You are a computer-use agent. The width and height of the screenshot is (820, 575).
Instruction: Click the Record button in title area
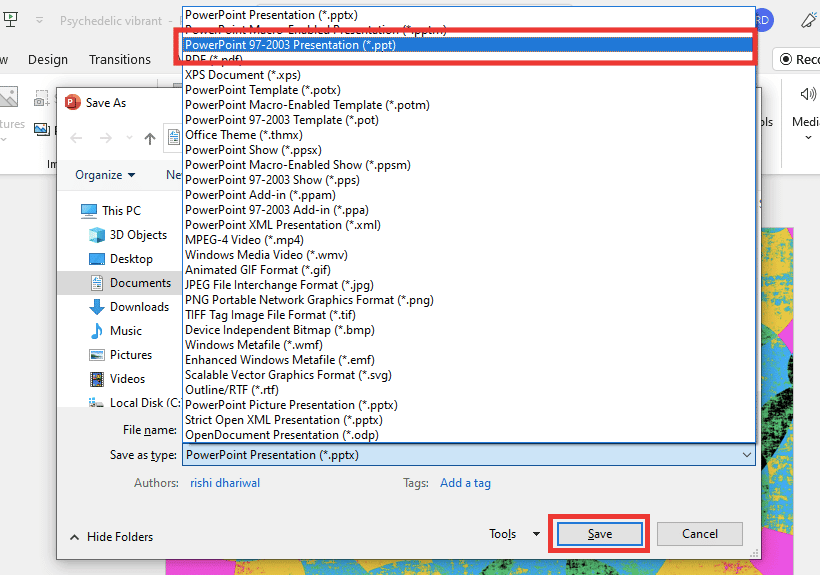(x=796, y=59)
